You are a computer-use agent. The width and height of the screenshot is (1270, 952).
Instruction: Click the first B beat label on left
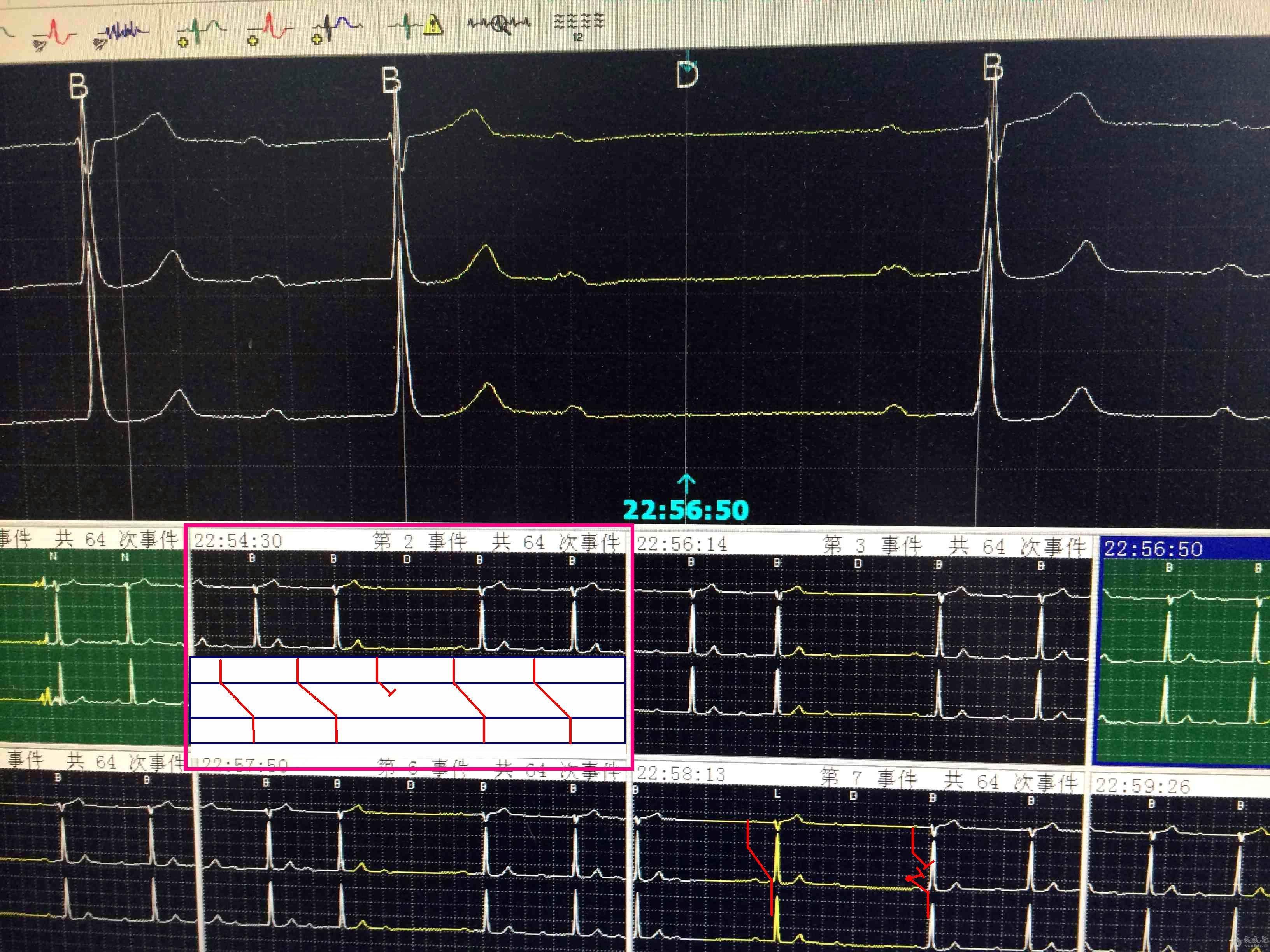click(79, 86)
